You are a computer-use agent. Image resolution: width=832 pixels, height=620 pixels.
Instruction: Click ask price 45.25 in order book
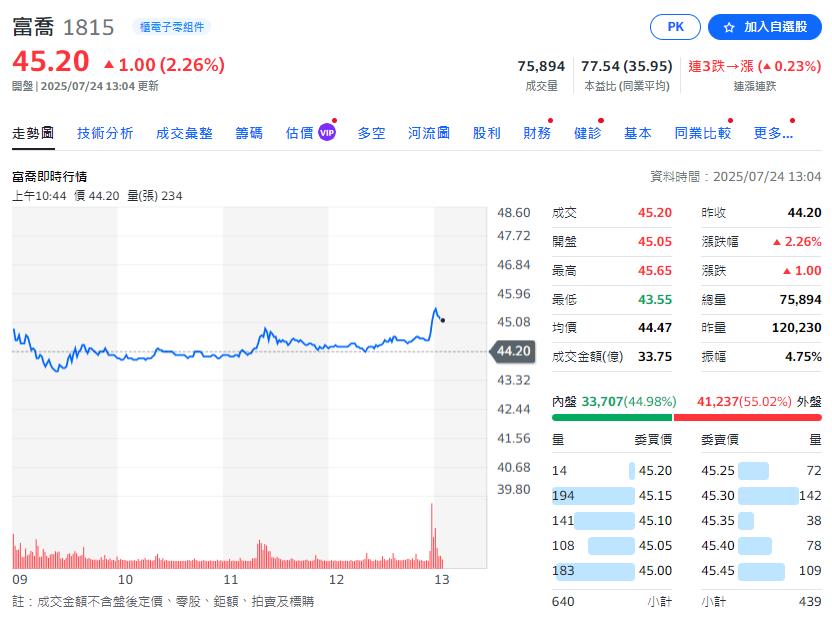pos(718,471)
